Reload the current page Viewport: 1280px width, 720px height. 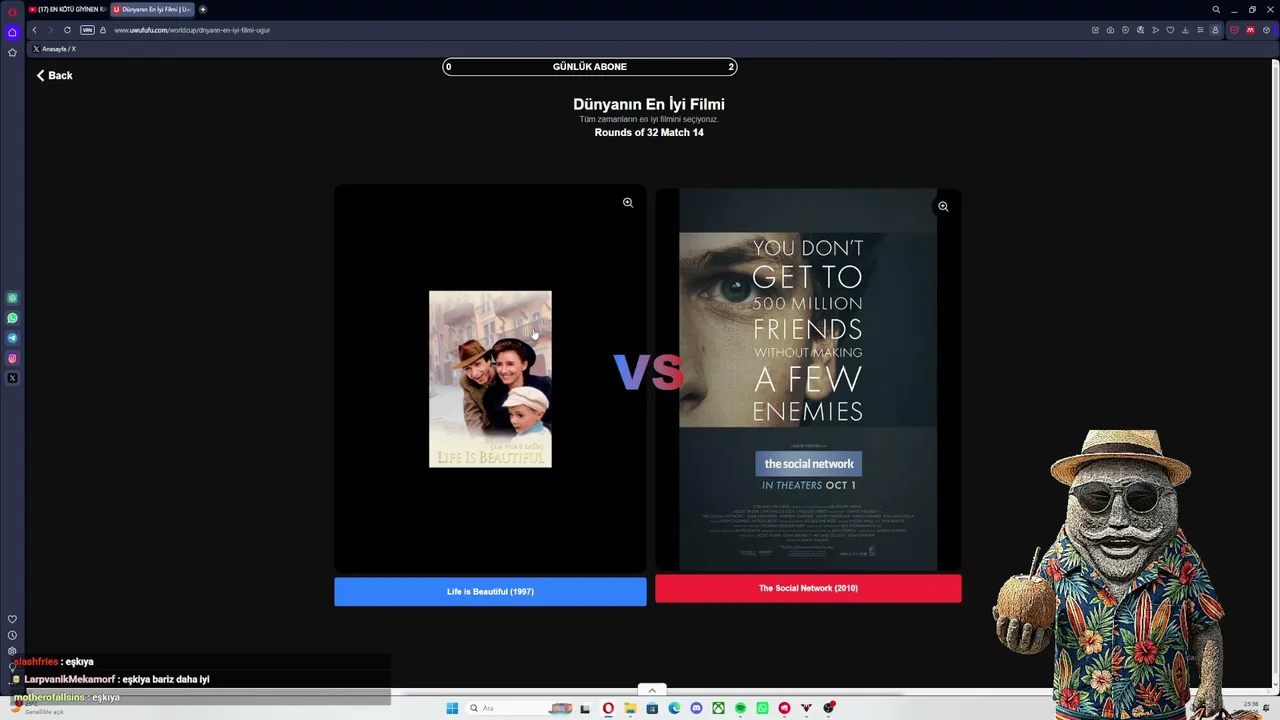[x=67, y=30]
